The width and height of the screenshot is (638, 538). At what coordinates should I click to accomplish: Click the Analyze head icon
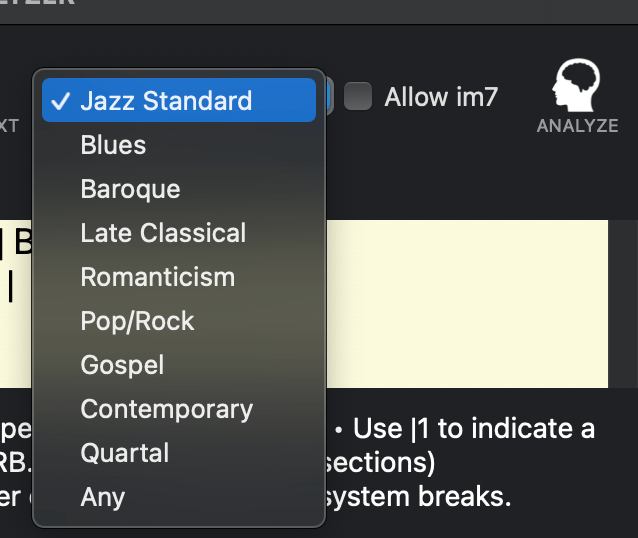coord(577,87)
